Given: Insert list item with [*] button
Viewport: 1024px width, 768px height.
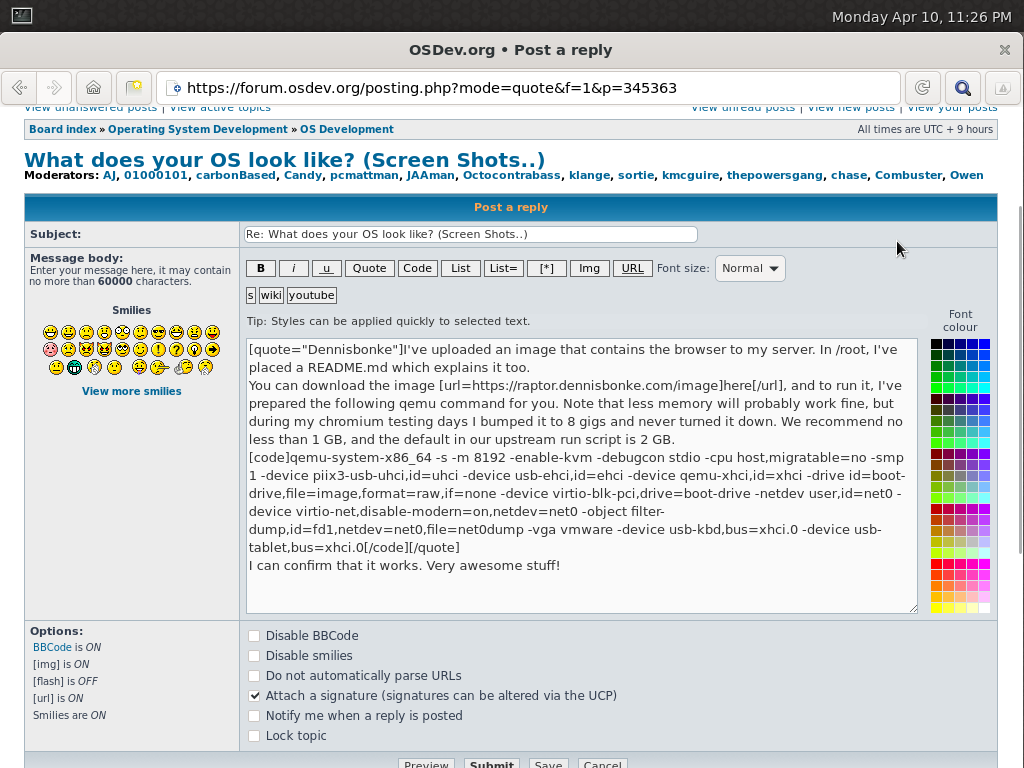Looking at the screenshot, I should pyautogui.click(x=547, y=268).
